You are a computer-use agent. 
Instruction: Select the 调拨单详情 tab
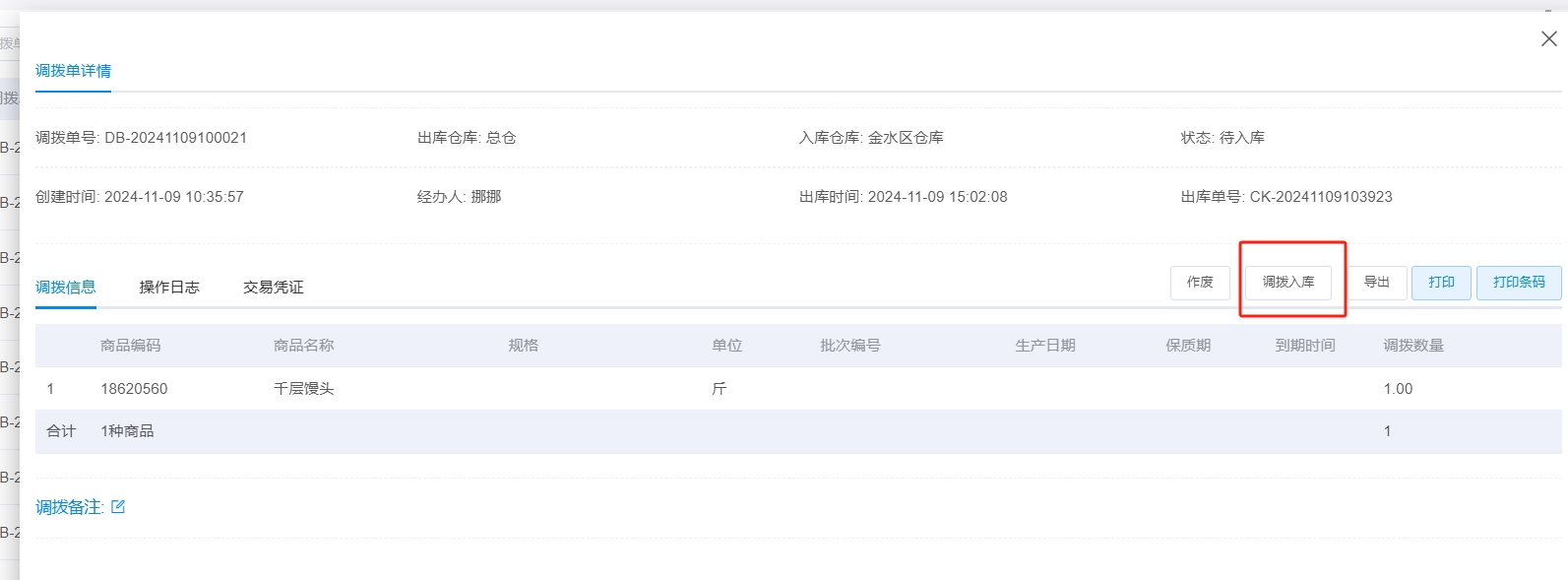click(73, 71)
